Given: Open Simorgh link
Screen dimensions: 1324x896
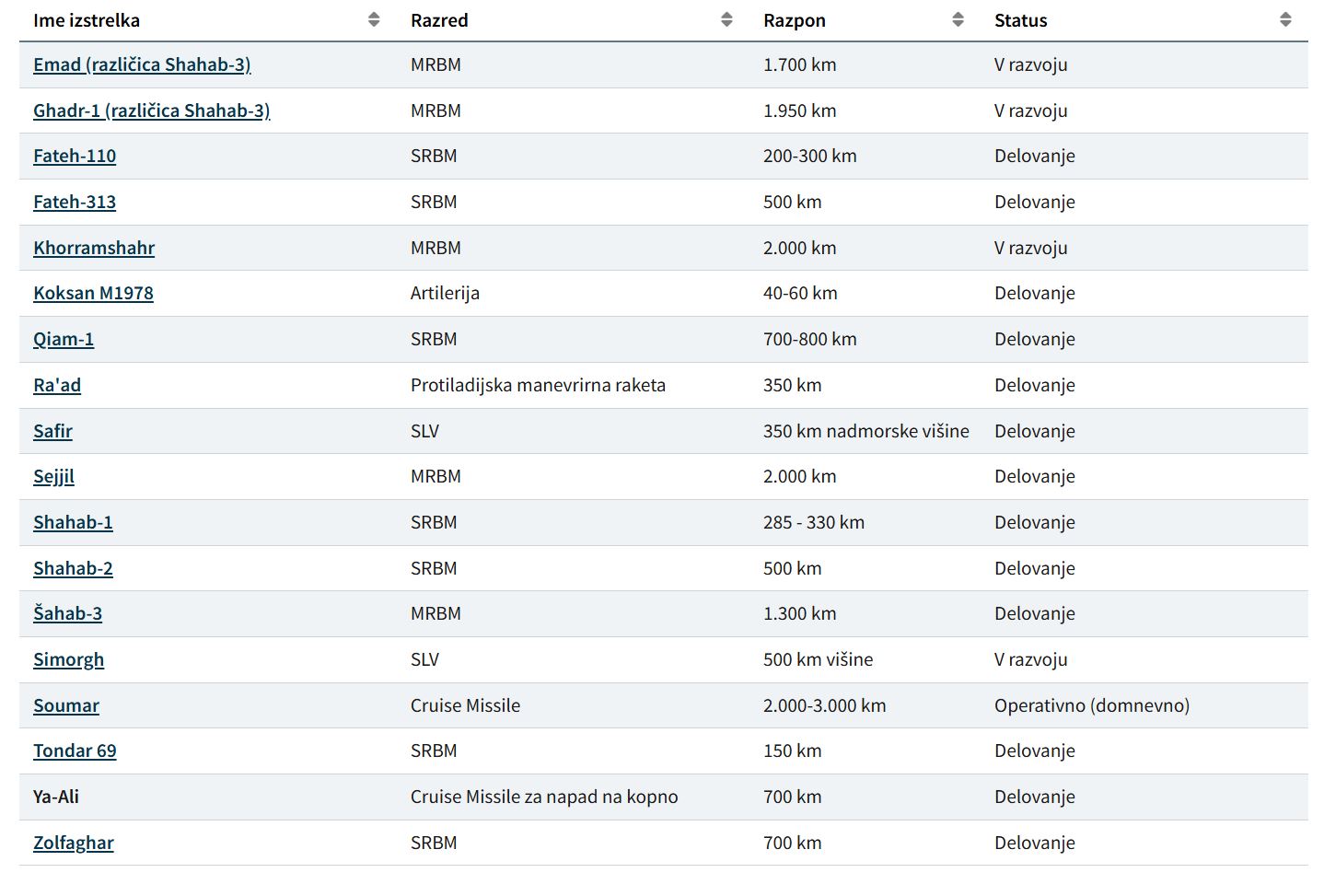Looking at the screenshot, I should (x=68, y=659).
